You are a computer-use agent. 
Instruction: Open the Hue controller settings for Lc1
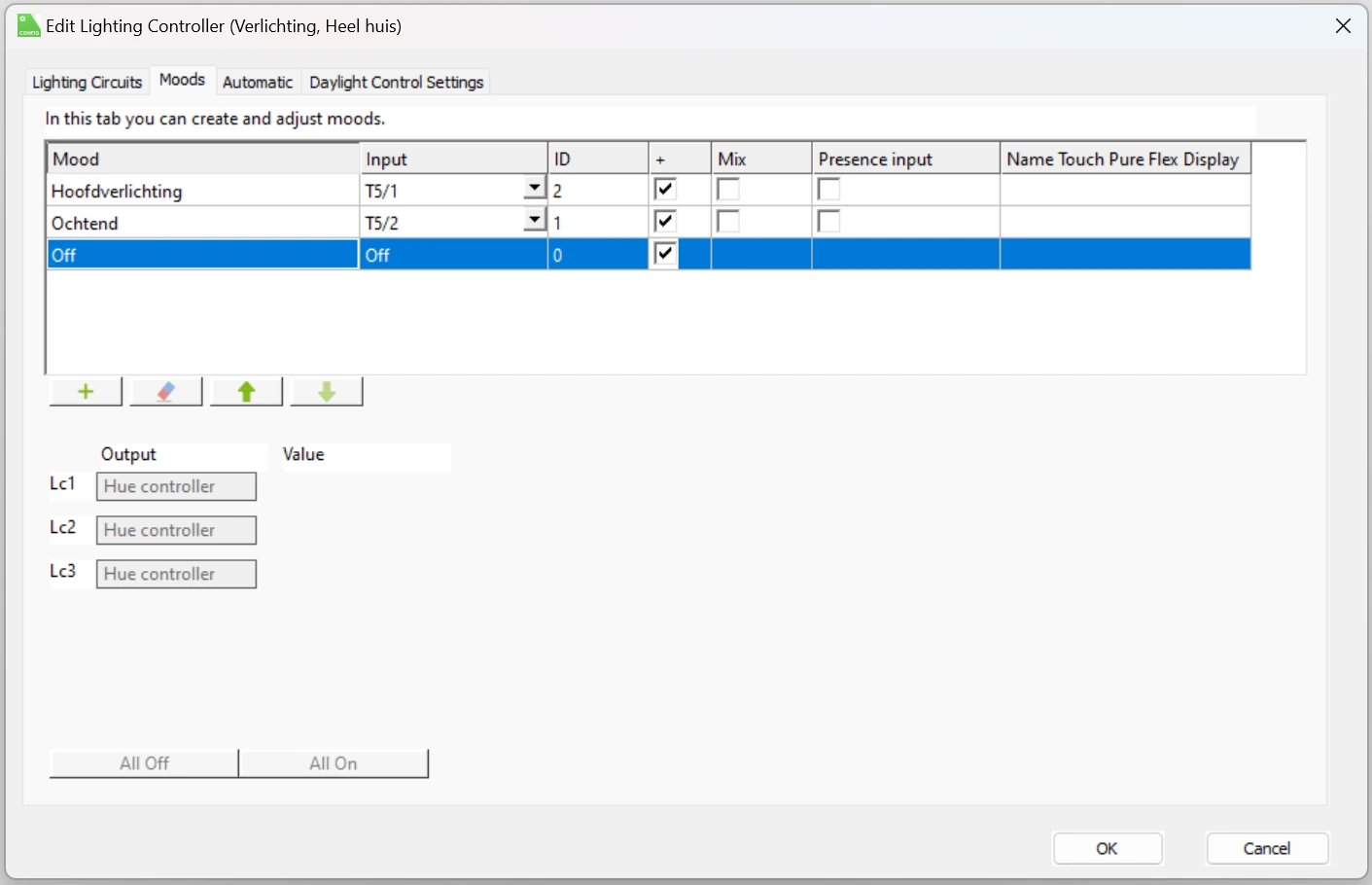(176, 486)
